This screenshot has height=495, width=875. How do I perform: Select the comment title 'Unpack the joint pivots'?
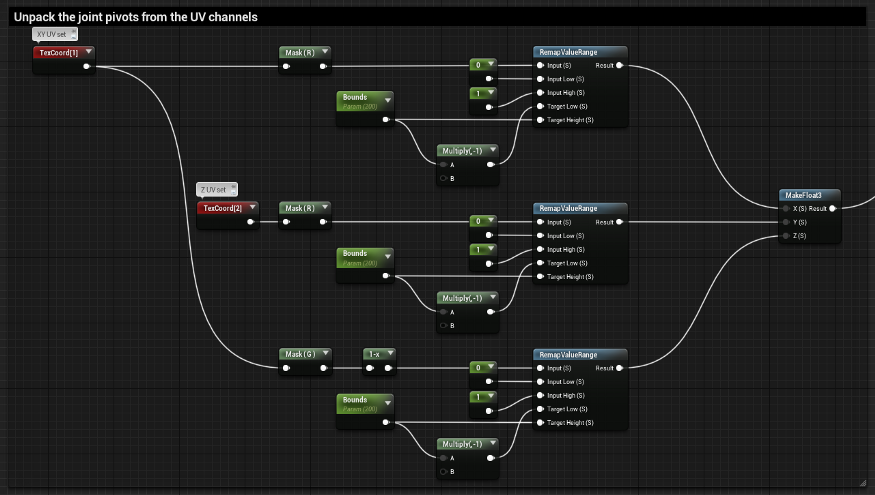pyautogui.click(x=136, y=17)
